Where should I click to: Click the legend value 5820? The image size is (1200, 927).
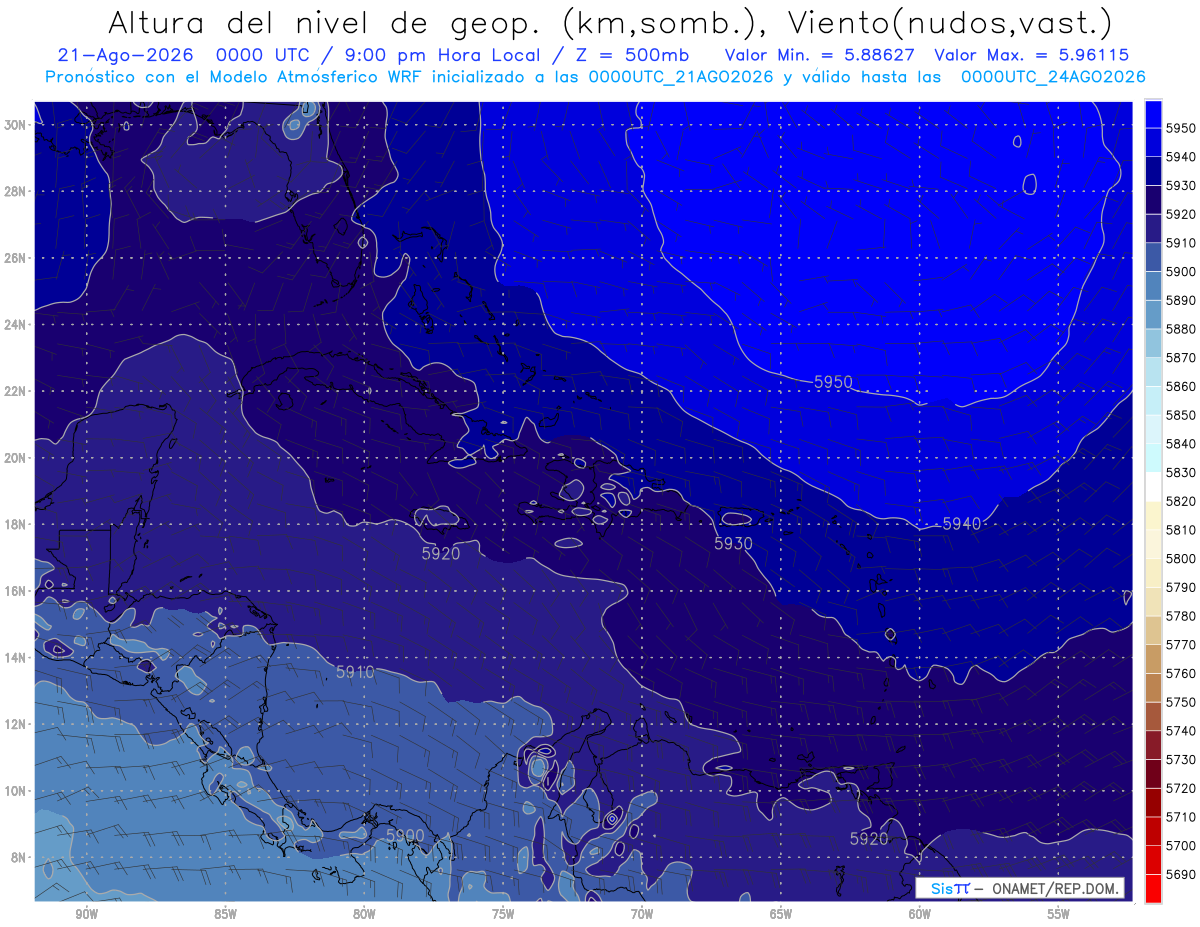(x=1181, y=501)
